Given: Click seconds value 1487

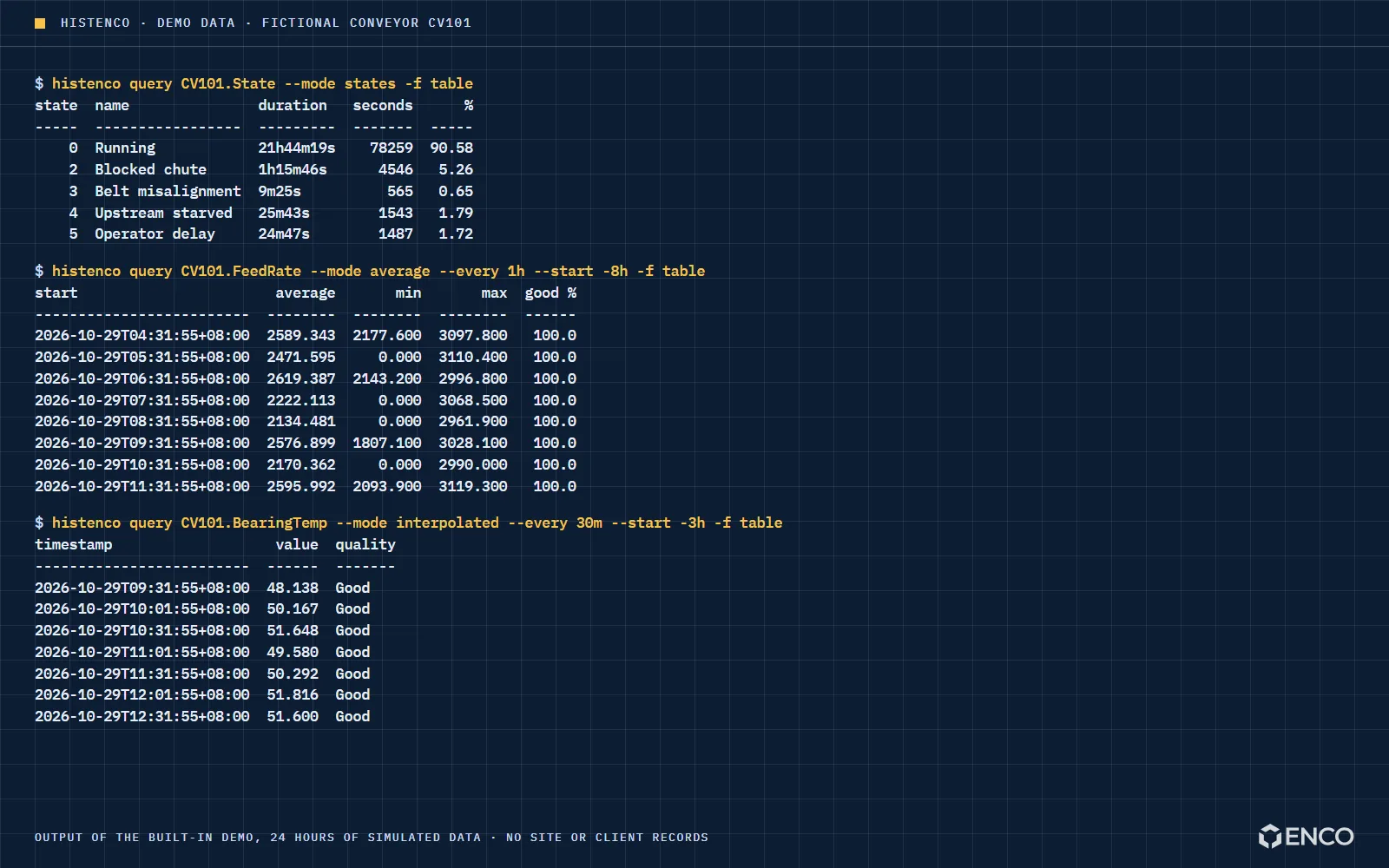Looking at the screenshot, I should click(x=396, y=233).
